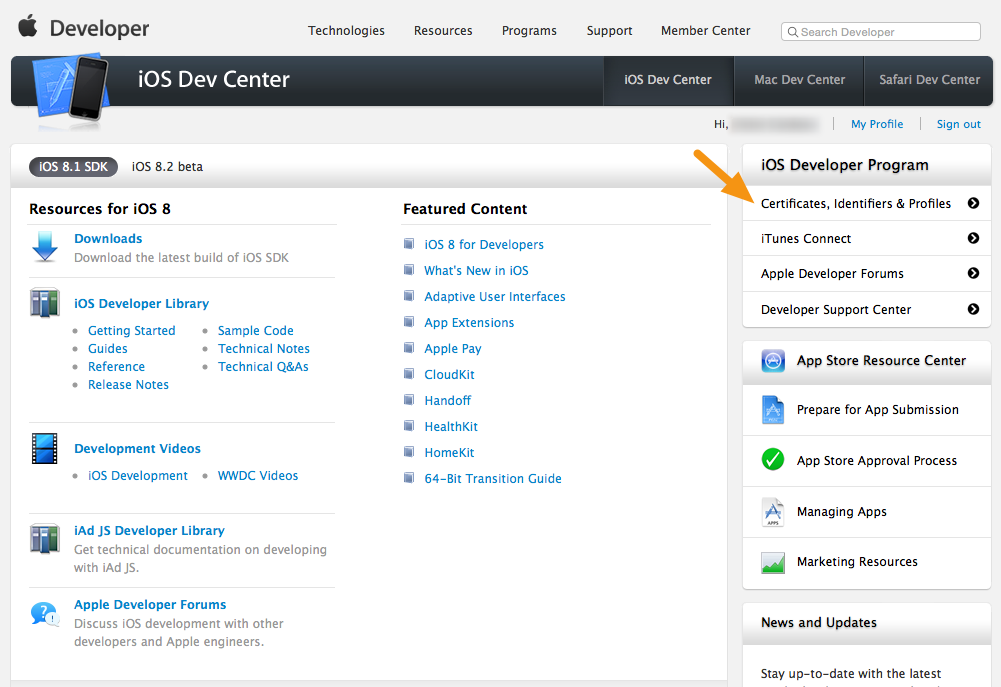The height and width of the screenshot is (687, 1001).
Task: Open the Guides link
Action: tap(107, 349)
